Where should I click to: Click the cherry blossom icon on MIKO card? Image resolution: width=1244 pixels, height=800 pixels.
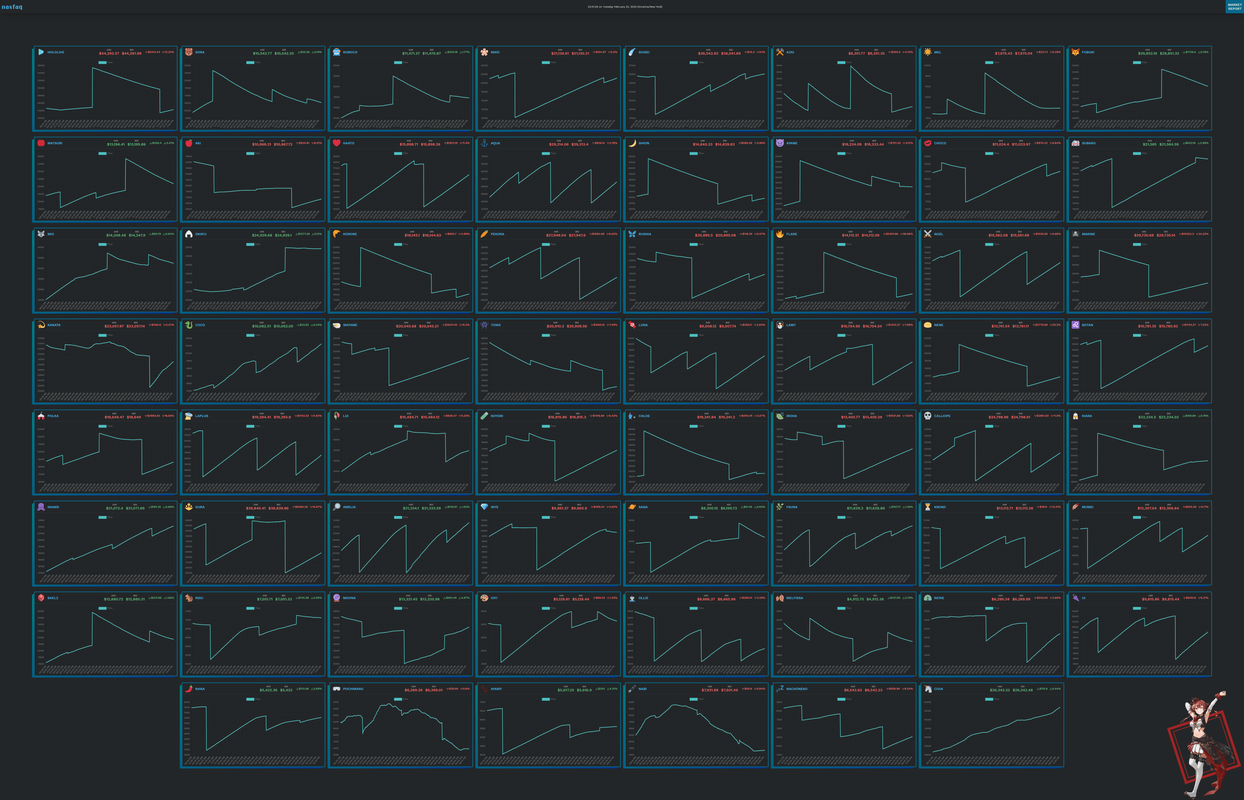click(x=484, y=51)
